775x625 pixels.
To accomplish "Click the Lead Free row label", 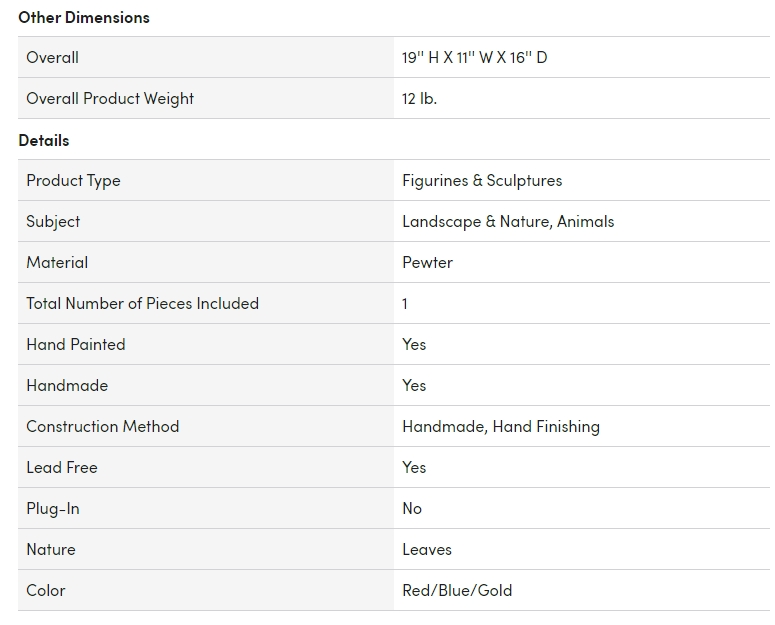I will (62, 467).
